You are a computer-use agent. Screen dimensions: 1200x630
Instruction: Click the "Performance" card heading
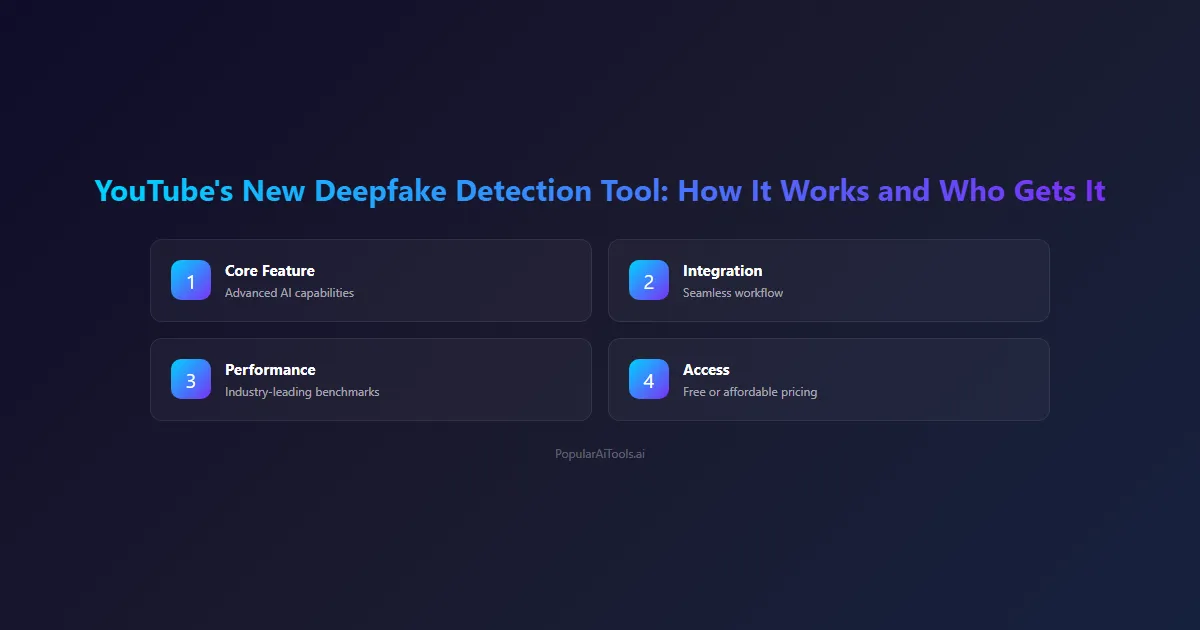[270, 369]
